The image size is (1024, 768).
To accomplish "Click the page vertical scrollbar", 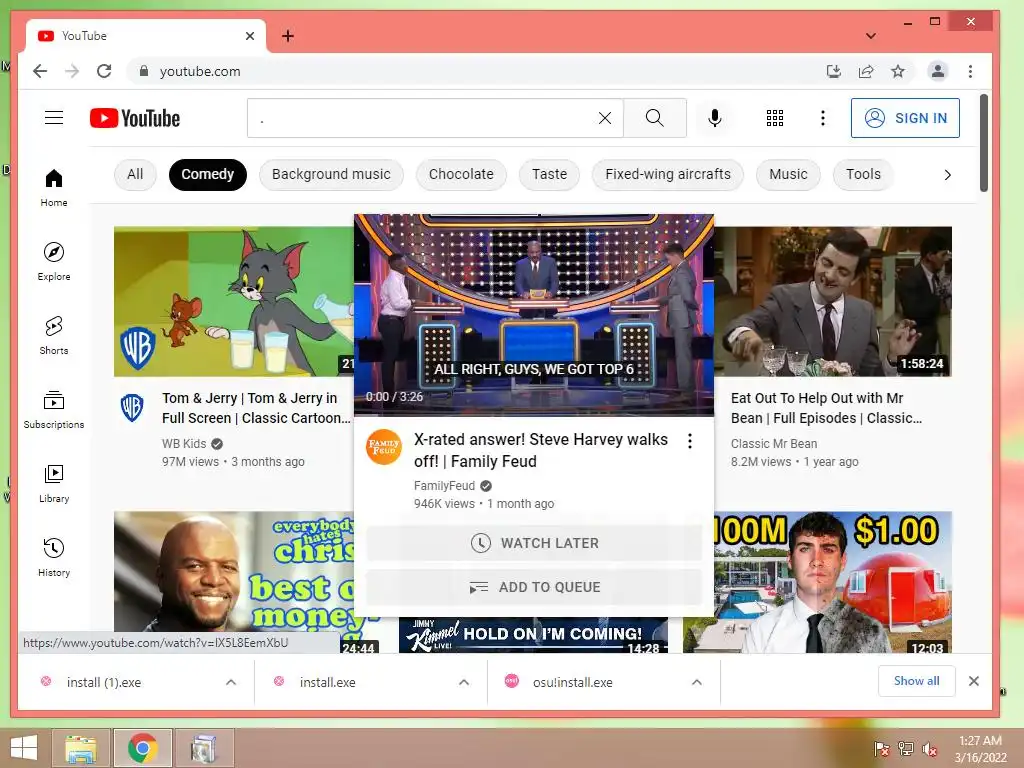I will click(x=984, y=144).
